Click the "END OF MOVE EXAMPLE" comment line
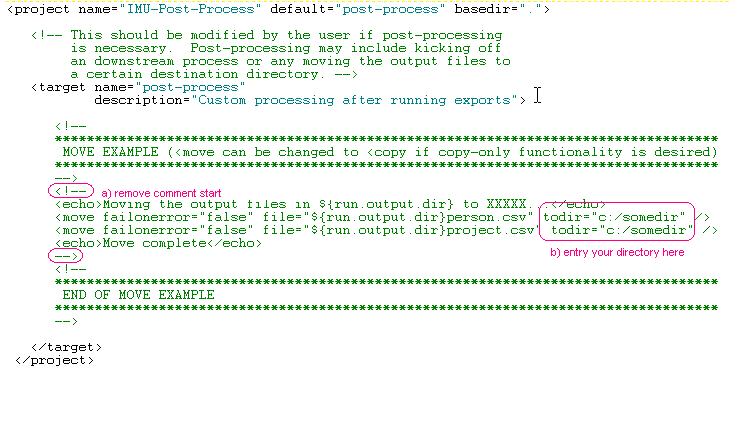This screenshot has width=749, height=425. [x=139, y=295]
